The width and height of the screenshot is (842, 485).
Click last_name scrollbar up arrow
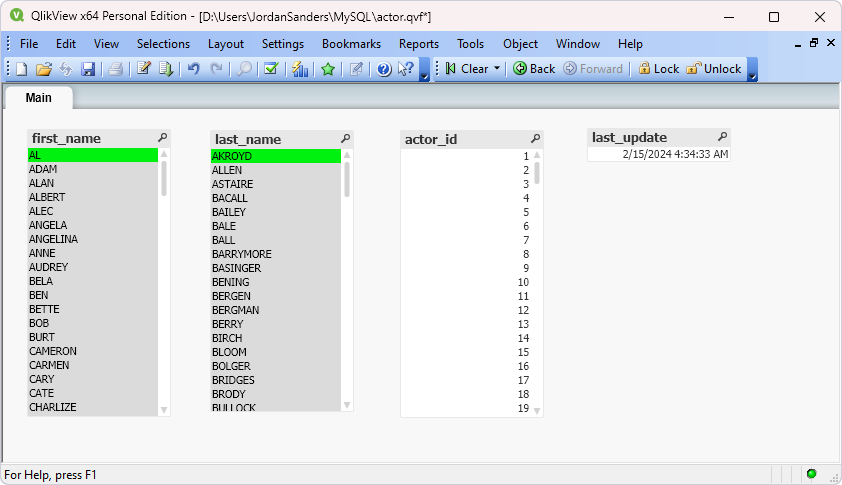[347, 155]
